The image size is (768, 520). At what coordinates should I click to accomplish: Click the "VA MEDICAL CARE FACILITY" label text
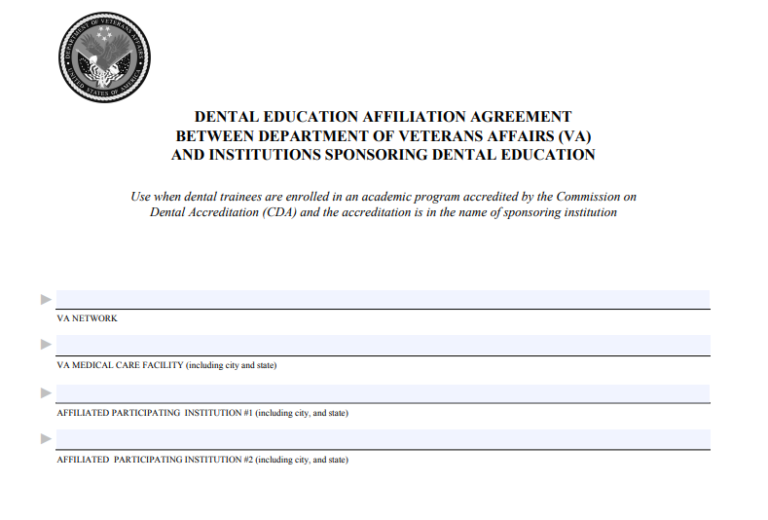pyautogui.click(x=120, y=365)
